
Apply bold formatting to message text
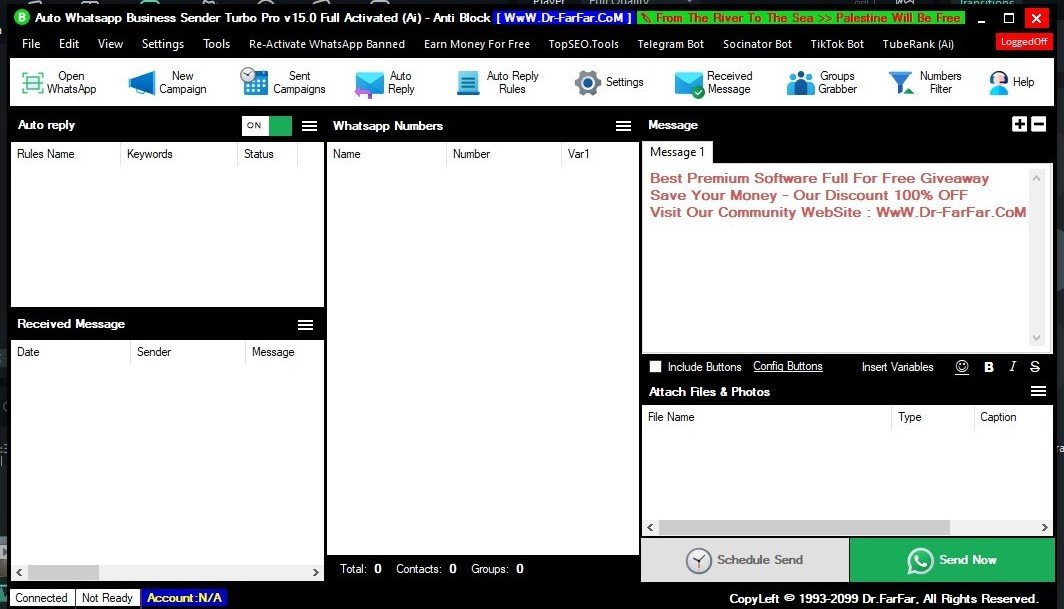989,367
